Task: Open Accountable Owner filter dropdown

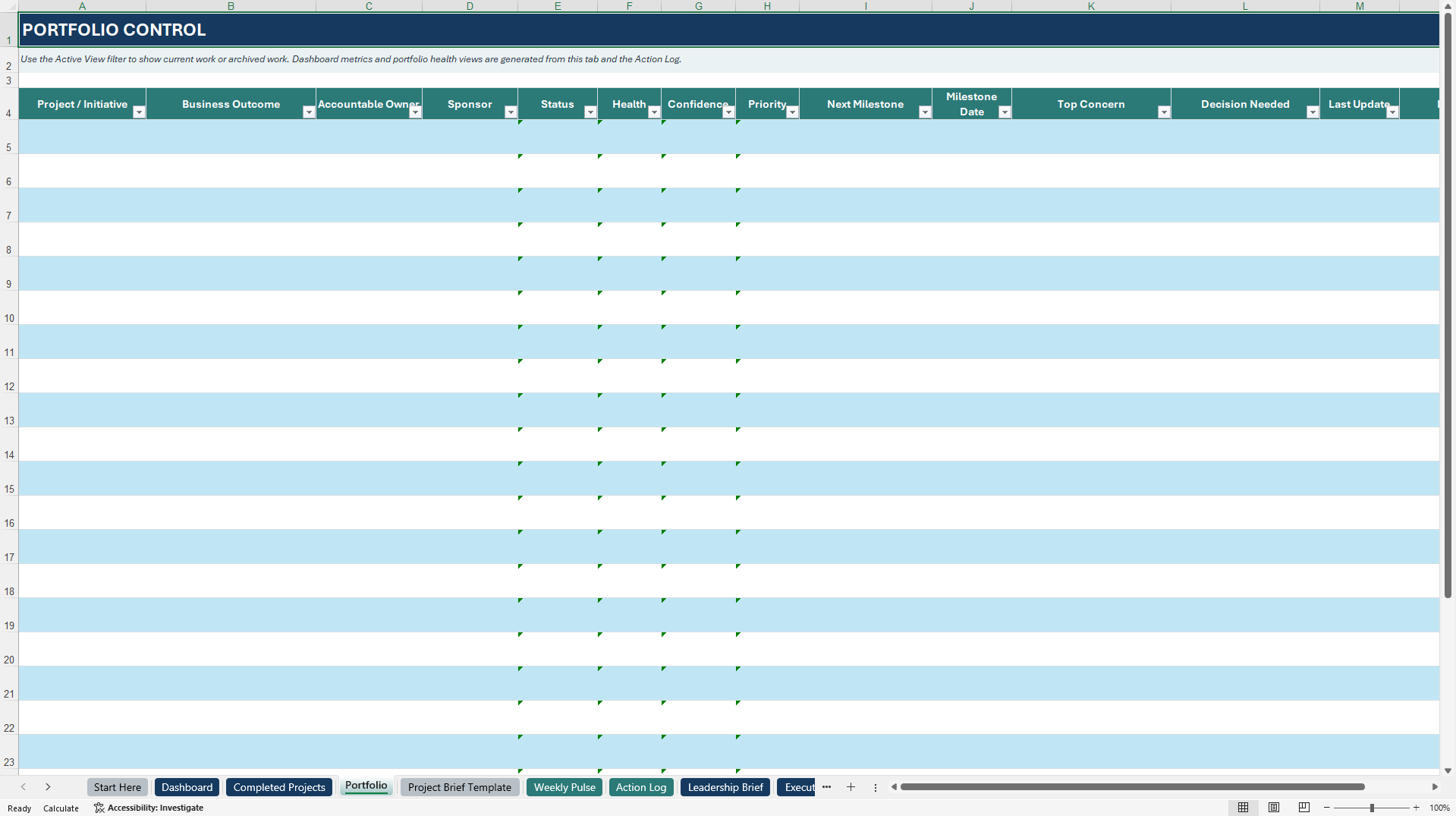Action: pyautogui.click(x=415, y=112)
